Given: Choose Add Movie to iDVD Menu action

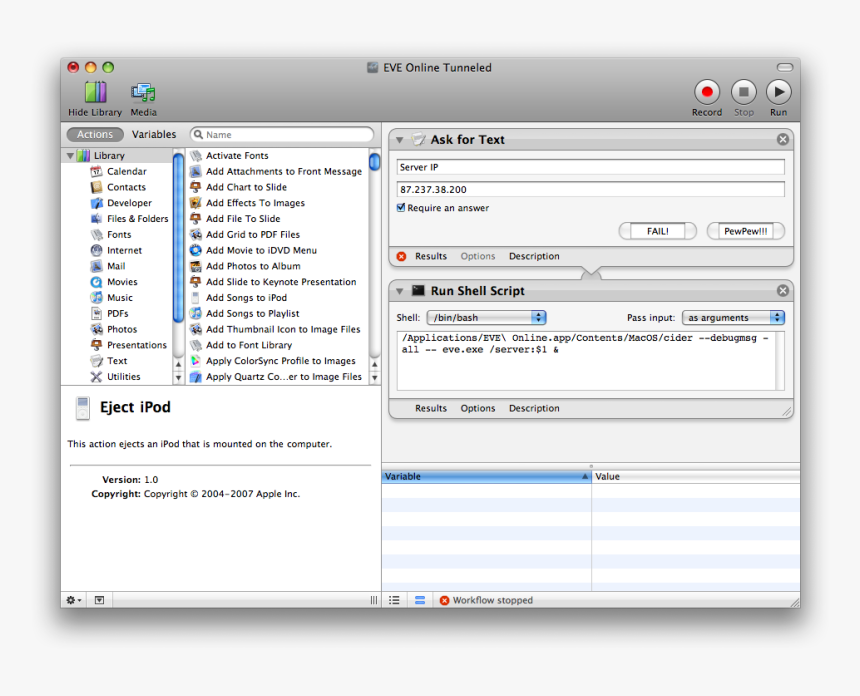Looking at the screenshot, I should click(261, 250).
